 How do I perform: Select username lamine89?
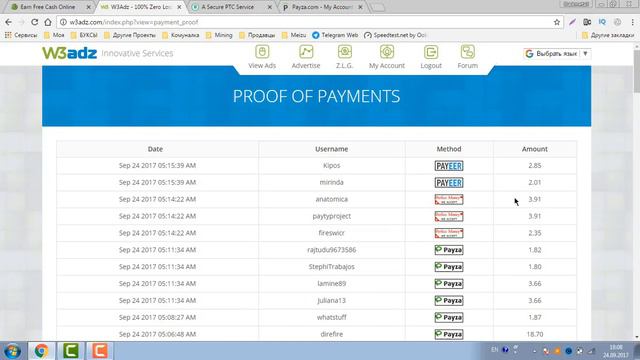click(331, 283)
